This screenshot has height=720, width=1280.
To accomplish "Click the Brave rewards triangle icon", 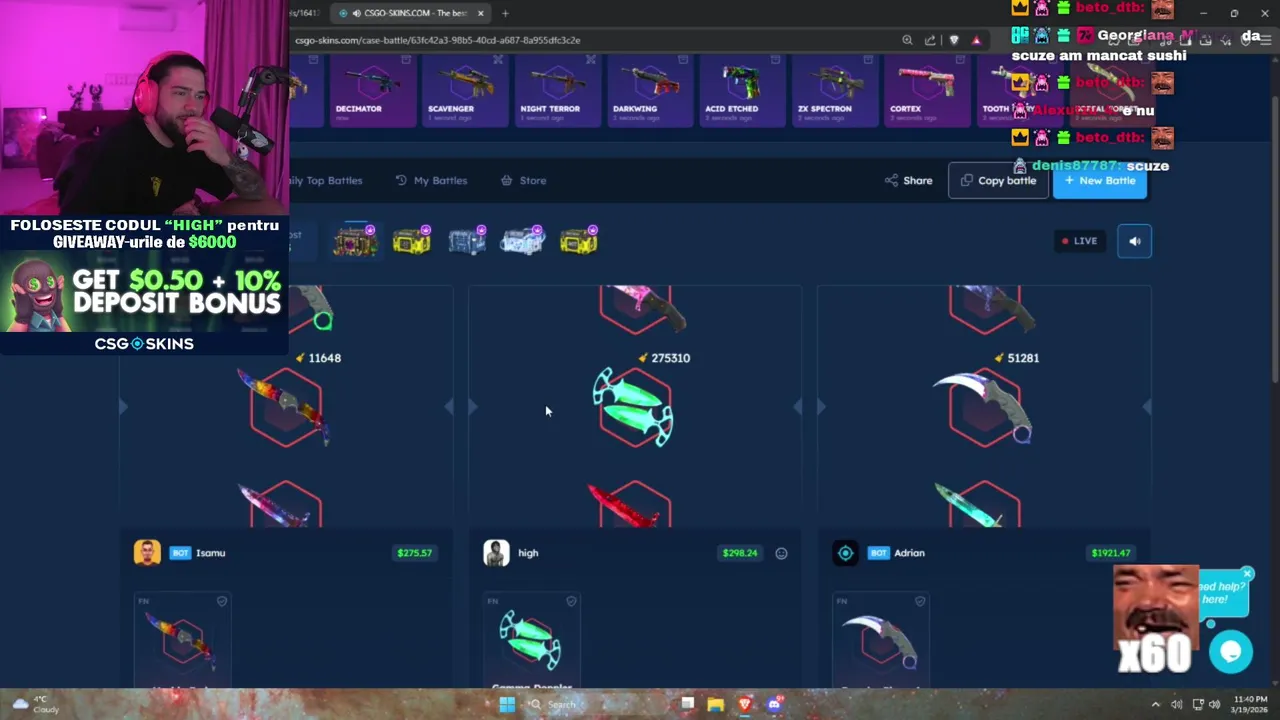I will point(976,40).
